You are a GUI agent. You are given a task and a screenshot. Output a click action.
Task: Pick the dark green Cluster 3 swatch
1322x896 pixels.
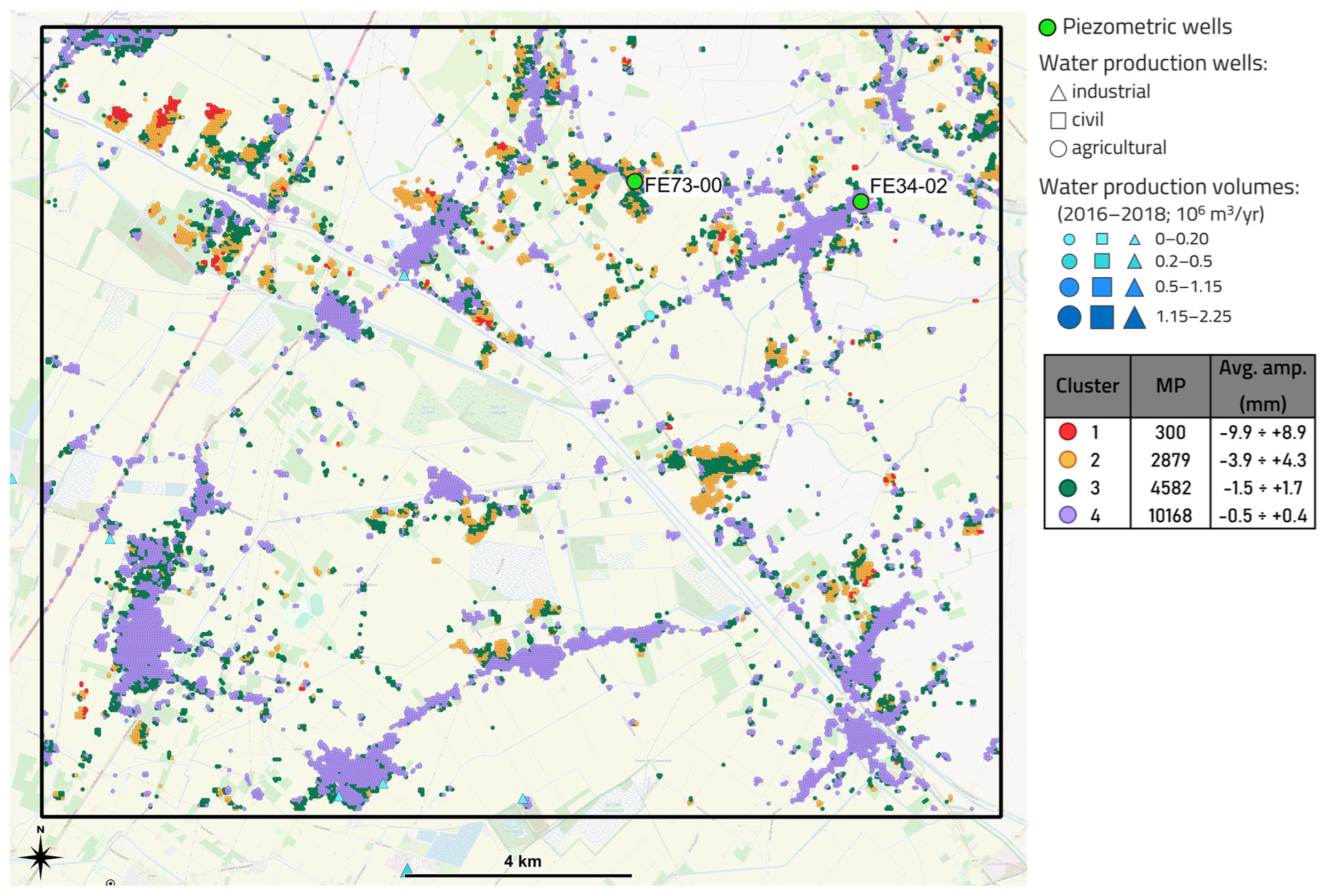click(1068, 487)
